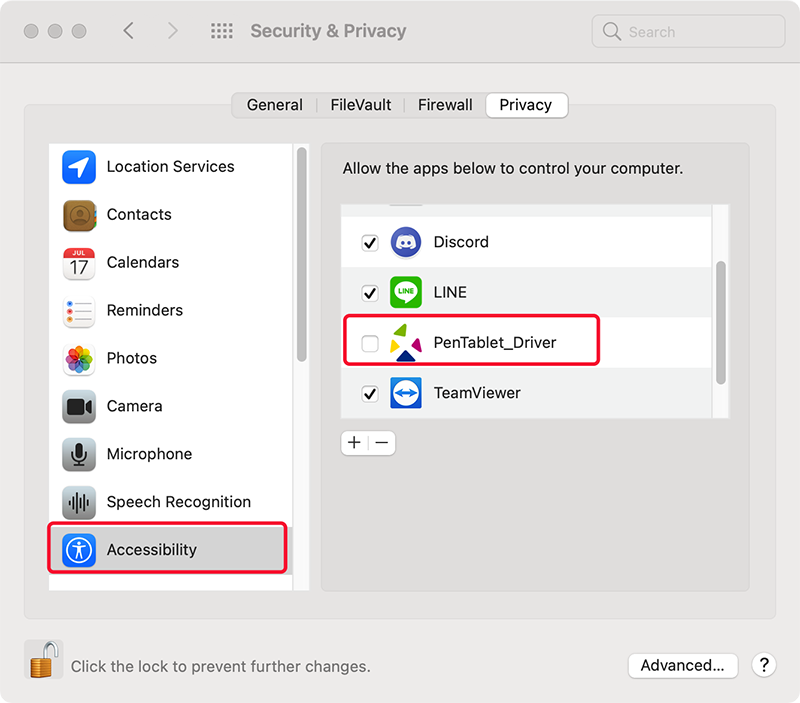Select Location Services in the sidebar
Viewport: 800px width, 703px height.
[x=170, y=167]
